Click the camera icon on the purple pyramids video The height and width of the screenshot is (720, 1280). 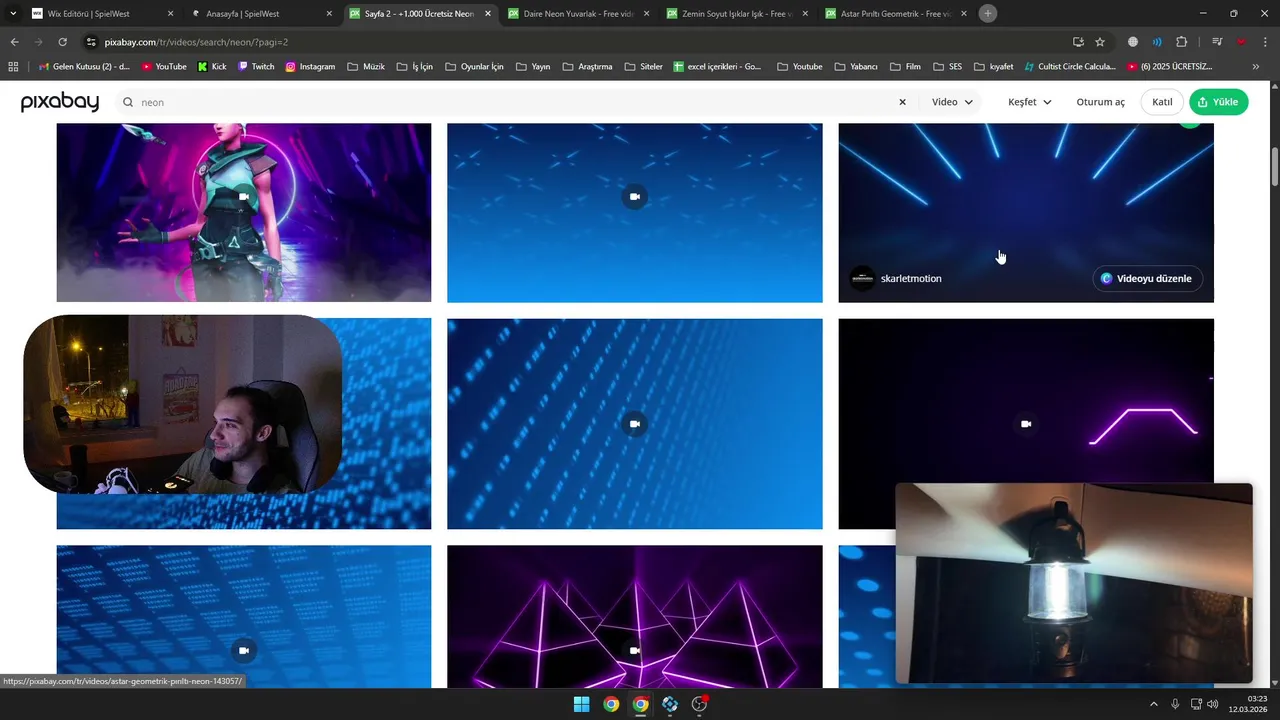click(635, 650)
